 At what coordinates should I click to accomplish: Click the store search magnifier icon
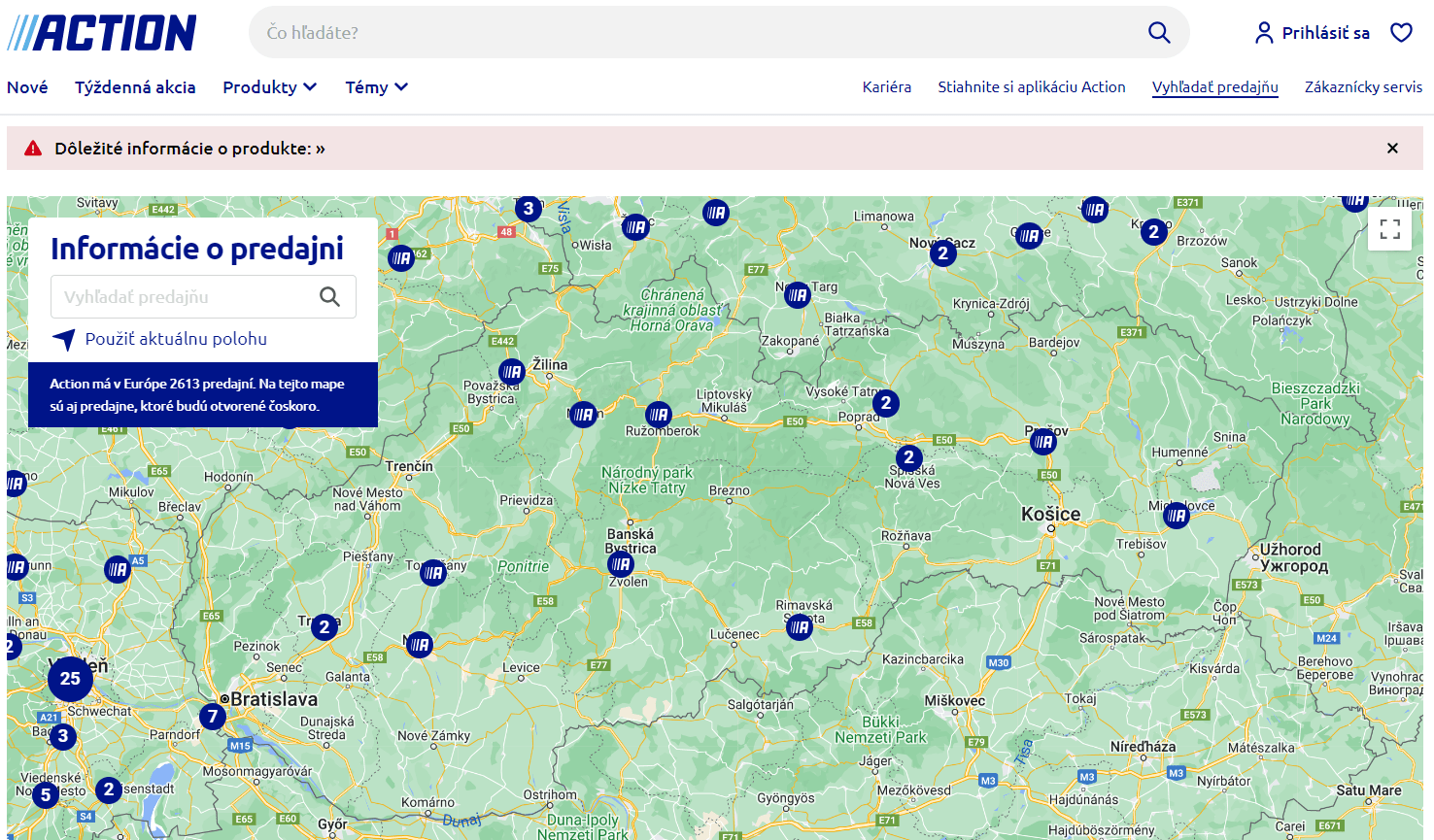coord(330,297)
